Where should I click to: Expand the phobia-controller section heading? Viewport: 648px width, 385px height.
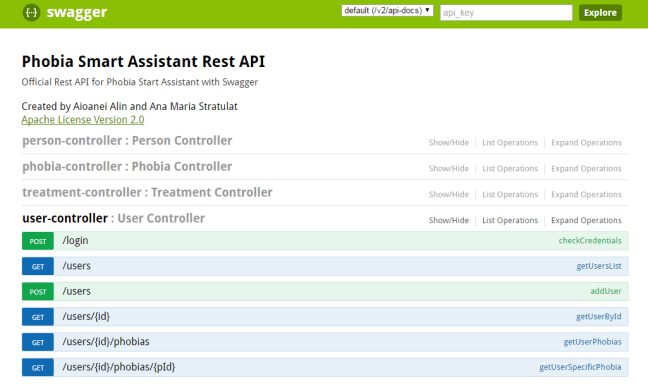(127, 166)
